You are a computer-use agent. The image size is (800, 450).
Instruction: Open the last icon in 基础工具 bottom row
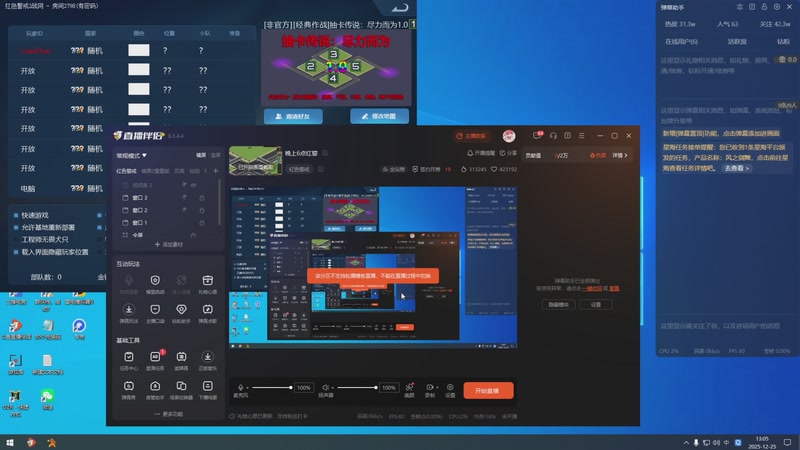(x=207, y=386)
